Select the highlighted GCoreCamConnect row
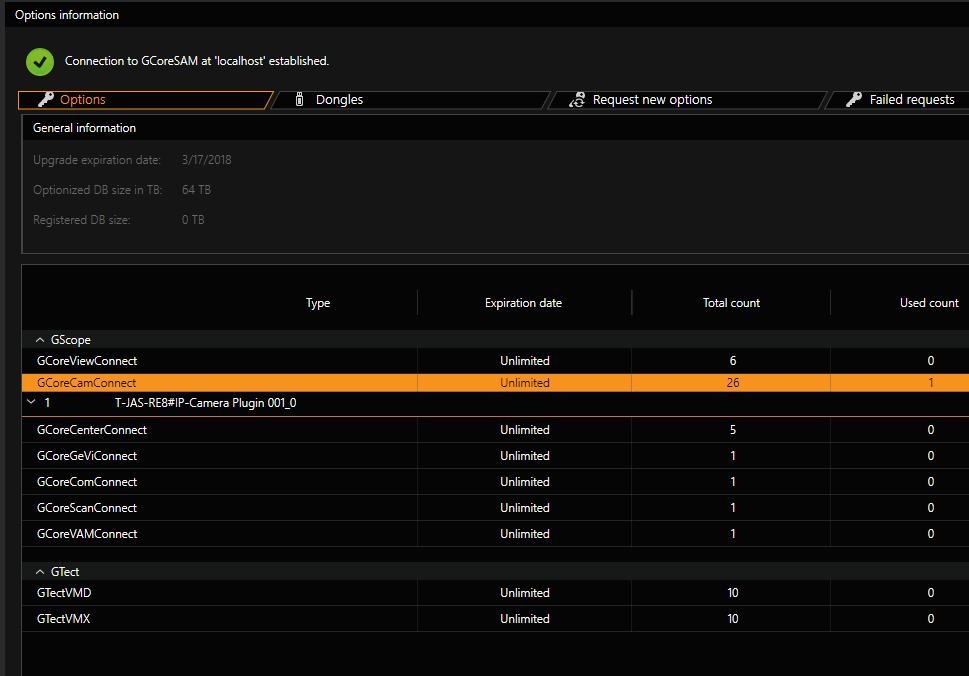 (495, 382)
